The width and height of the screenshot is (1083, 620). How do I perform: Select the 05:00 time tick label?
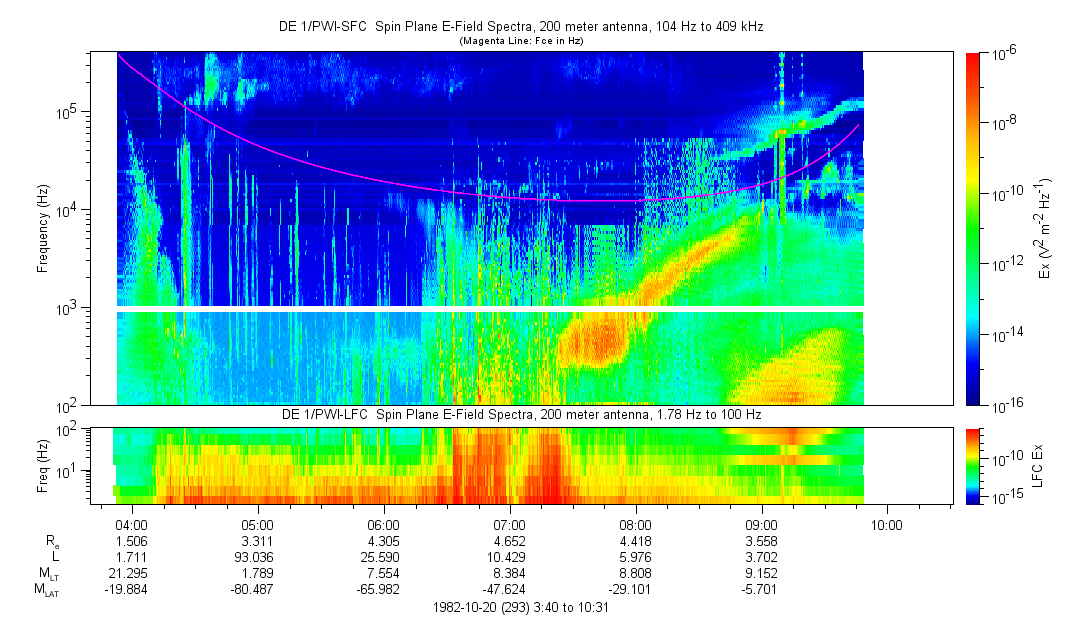tap(258, 525)
